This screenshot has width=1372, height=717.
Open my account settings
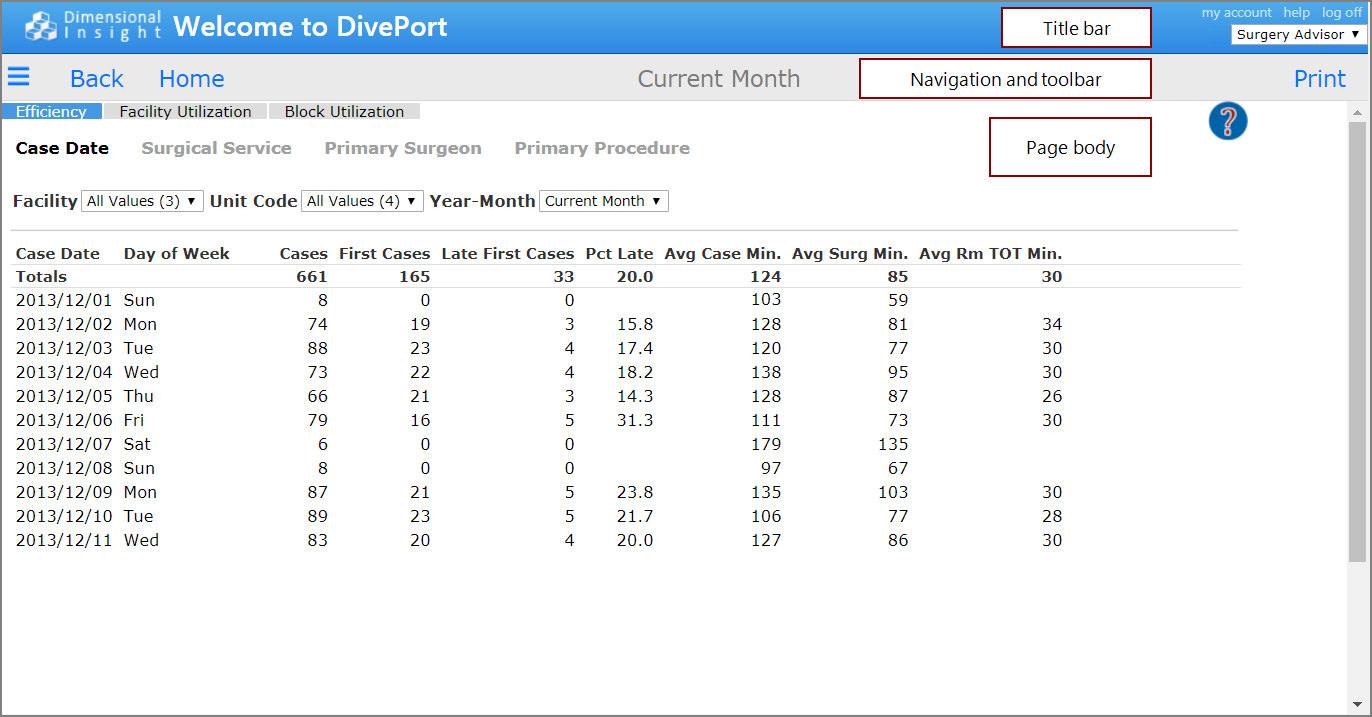pos(1236,12)
